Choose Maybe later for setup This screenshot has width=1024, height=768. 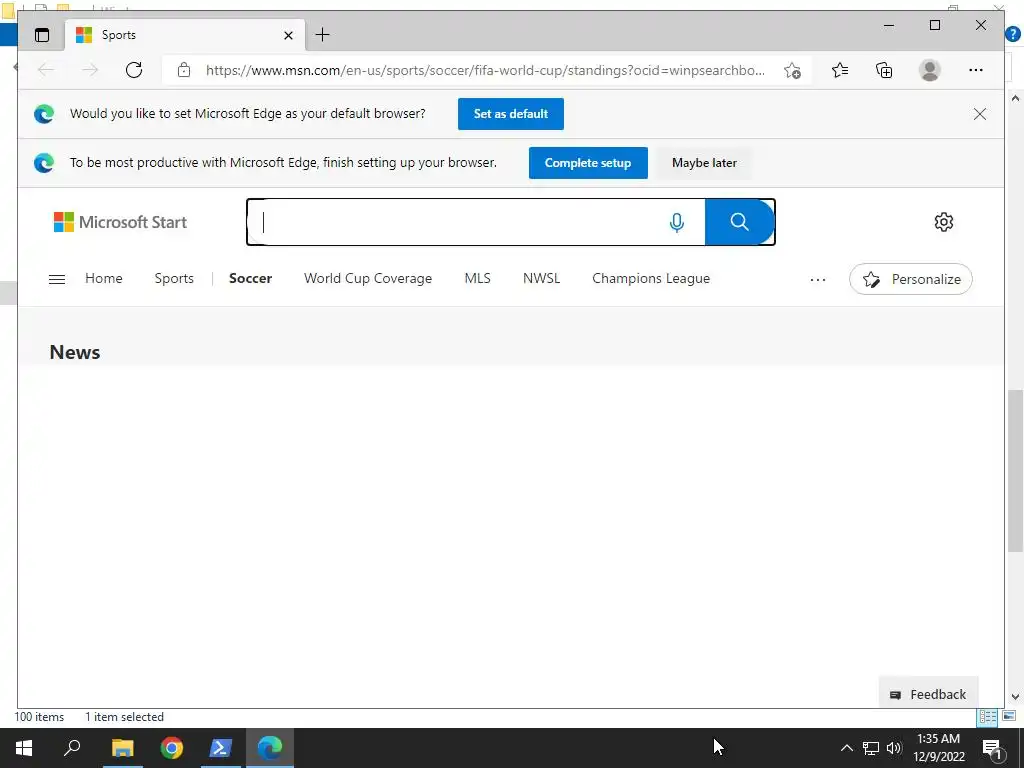coord(704,163)
